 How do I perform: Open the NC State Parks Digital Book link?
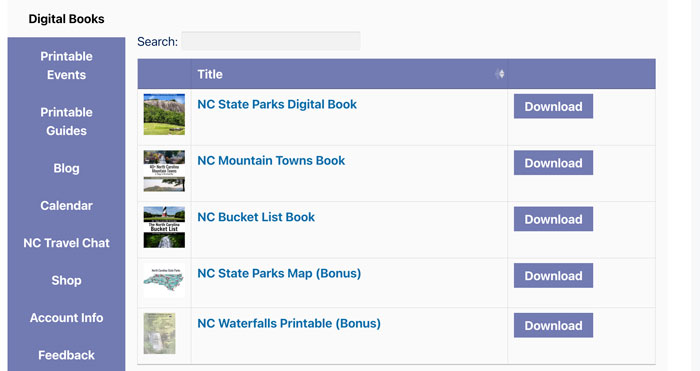click(x=277, y=104)
